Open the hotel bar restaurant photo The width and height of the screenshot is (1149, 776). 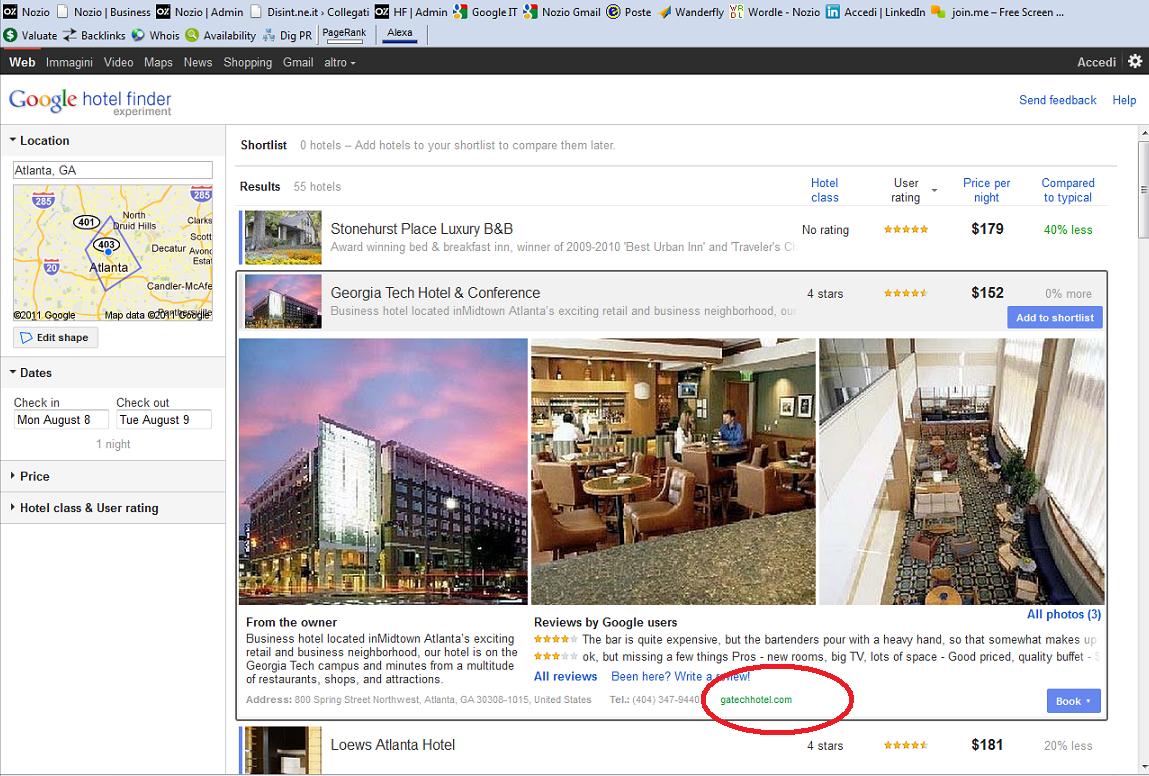[673, 471]
